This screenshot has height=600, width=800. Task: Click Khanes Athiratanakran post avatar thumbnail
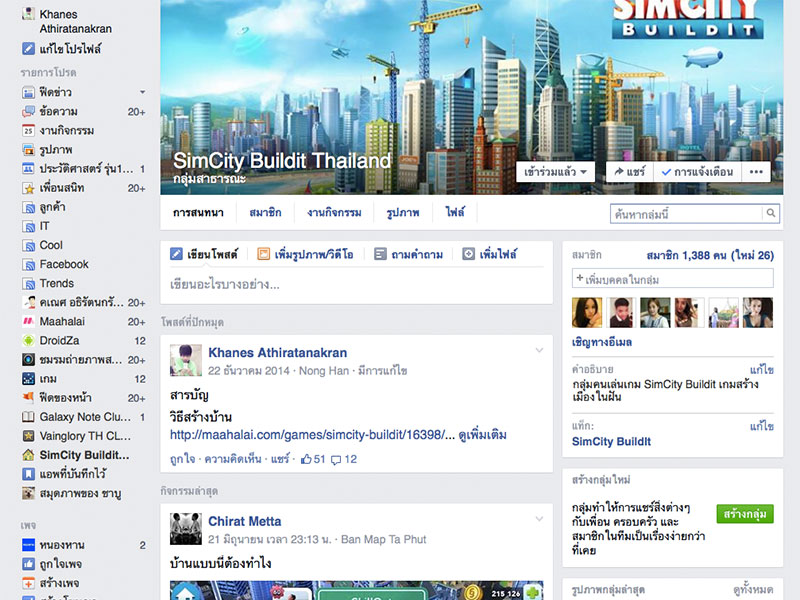pos(186,360)
